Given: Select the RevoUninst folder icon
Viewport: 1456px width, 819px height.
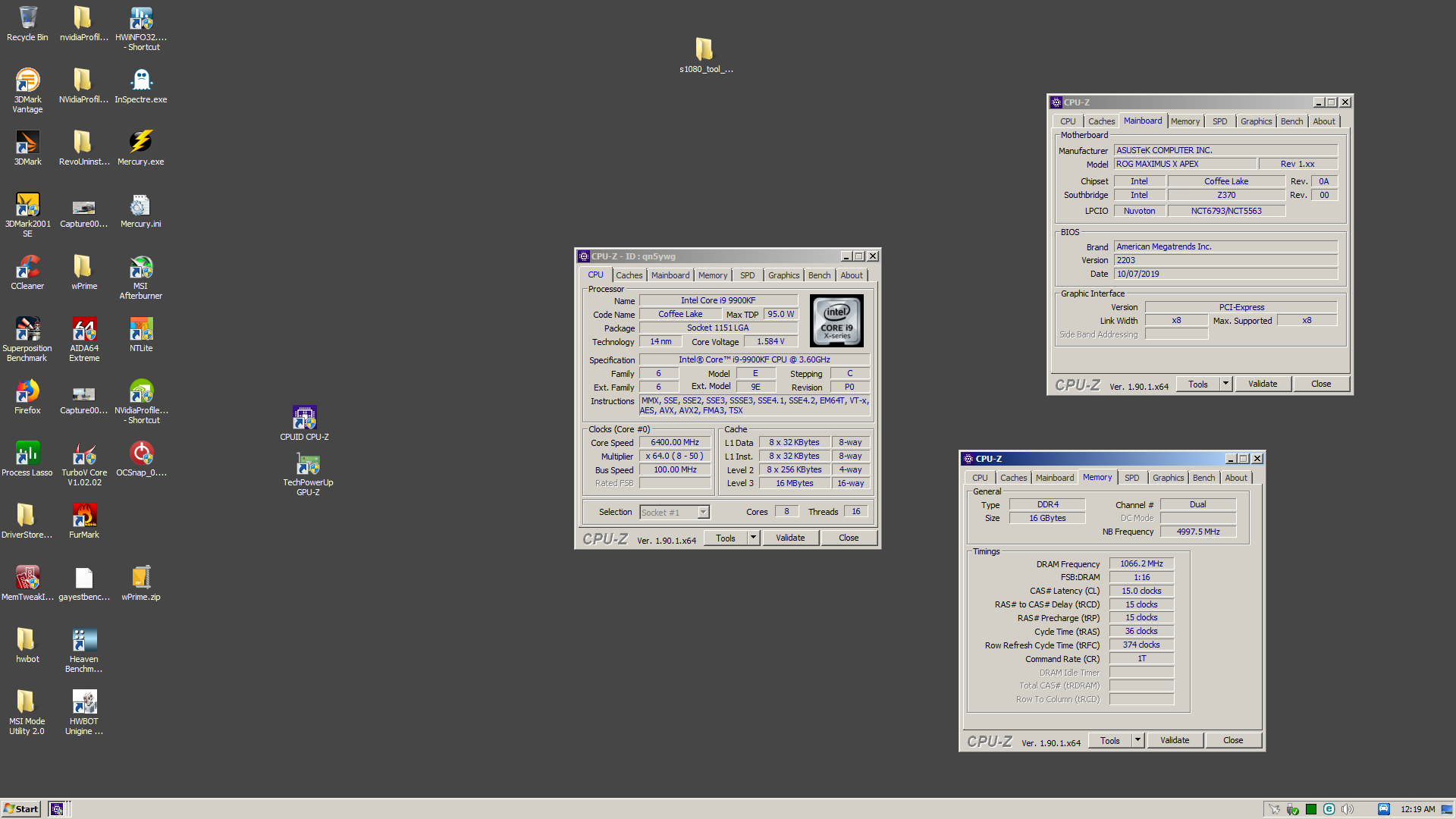Looking at the screenshot, I should pyautogui.click(x=84, y=143).
